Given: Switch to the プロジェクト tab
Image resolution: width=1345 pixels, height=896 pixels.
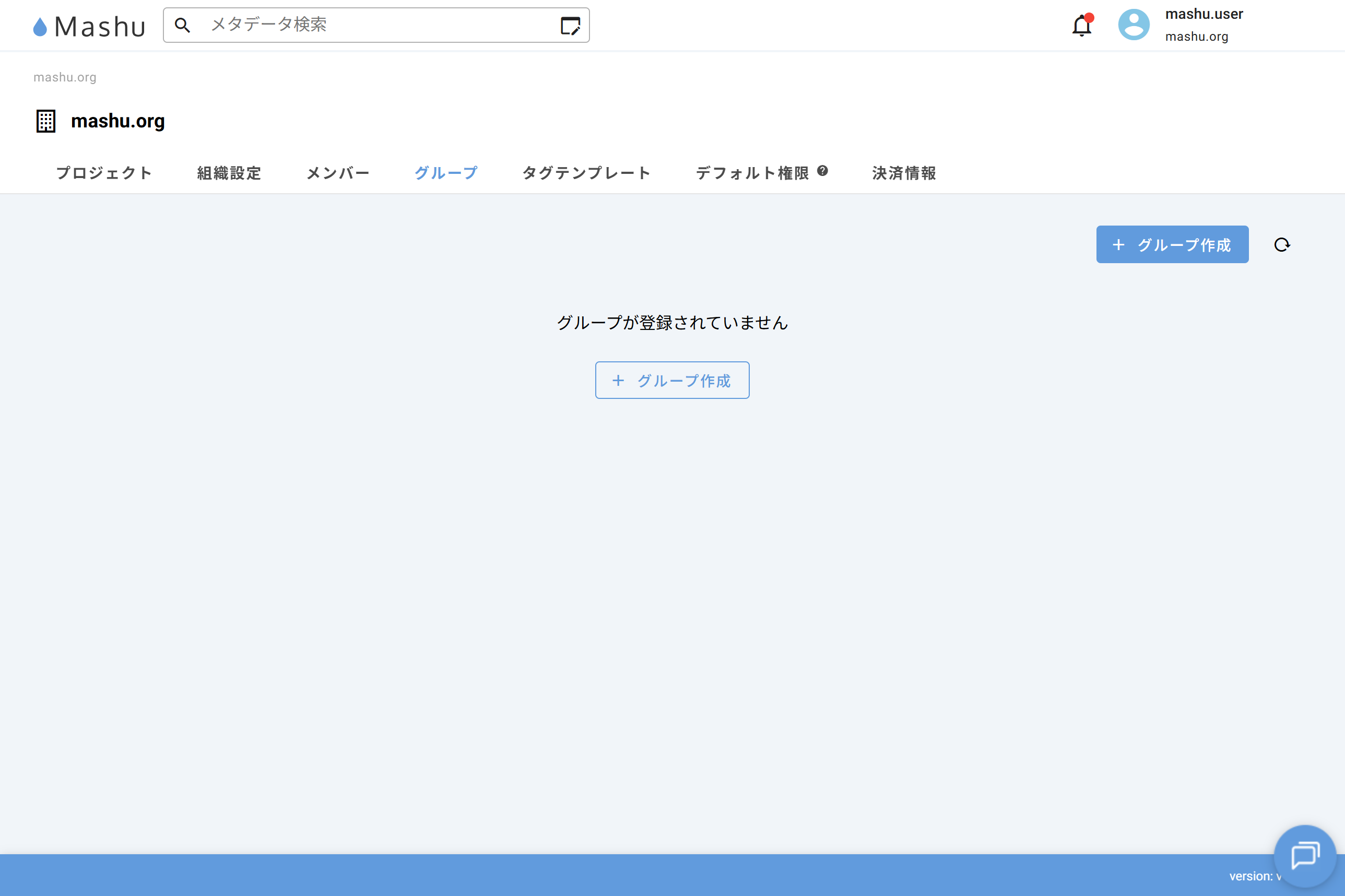Looking at the screenshot, I should coord(104,173).
